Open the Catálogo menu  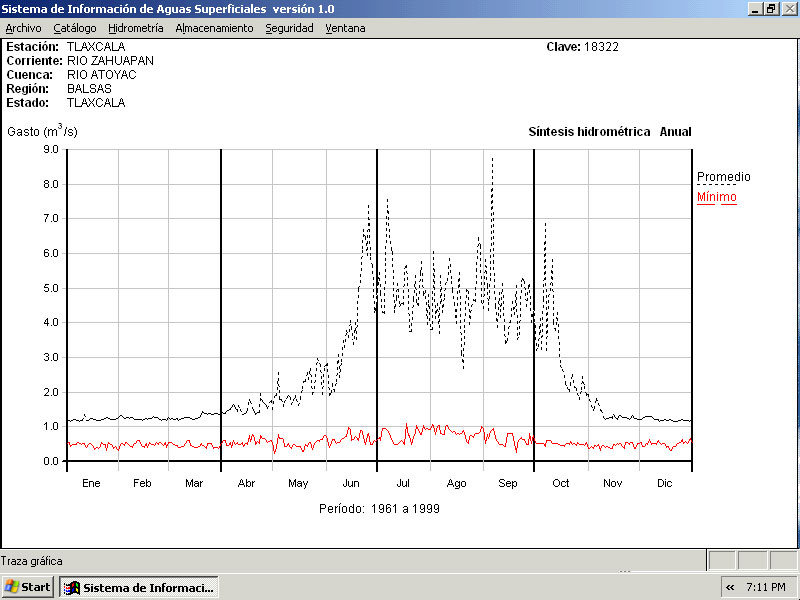click(75, 28)
